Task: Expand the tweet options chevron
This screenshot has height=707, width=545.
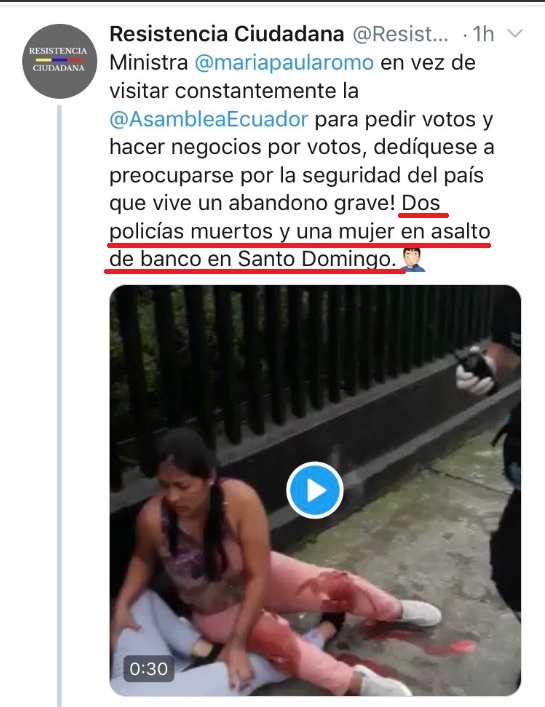Action: [x=515, y=33]
